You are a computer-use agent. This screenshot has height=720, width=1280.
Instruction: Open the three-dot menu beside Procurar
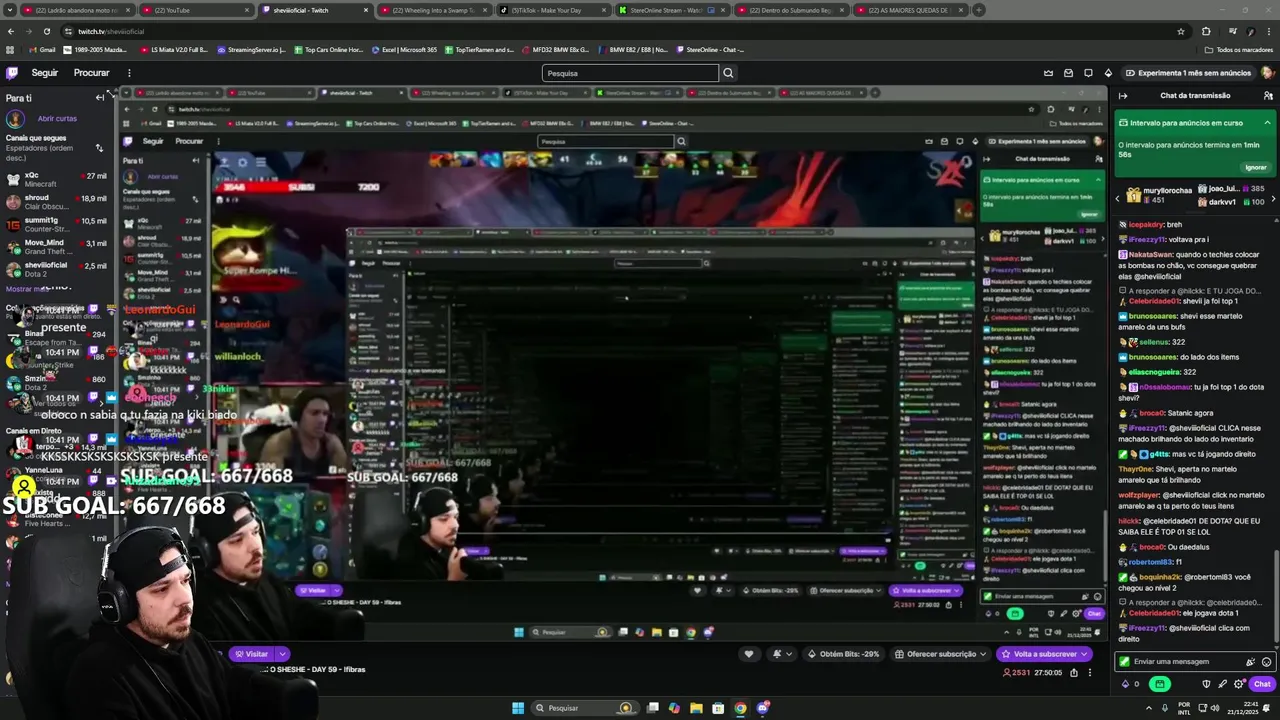129,73
